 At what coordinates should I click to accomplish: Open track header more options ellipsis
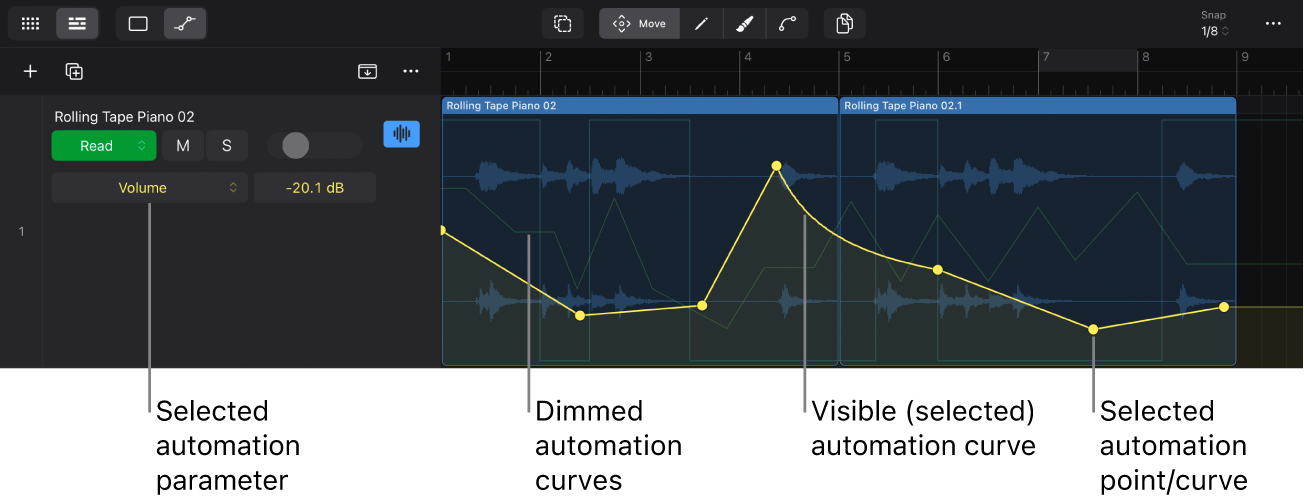[411, 71]
